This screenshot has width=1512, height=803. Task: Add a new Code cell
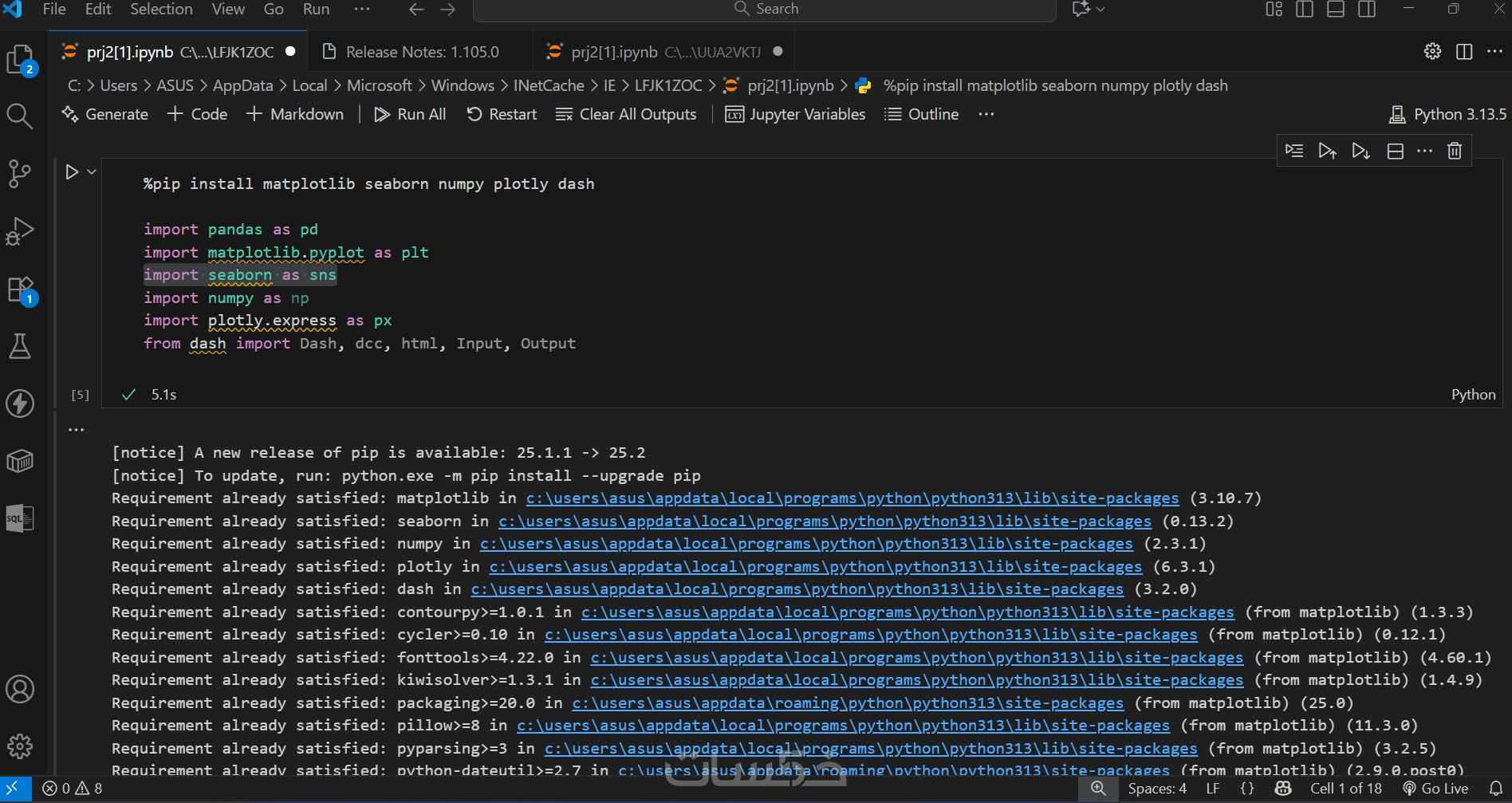pyautogui.click(x=198, y=114)
